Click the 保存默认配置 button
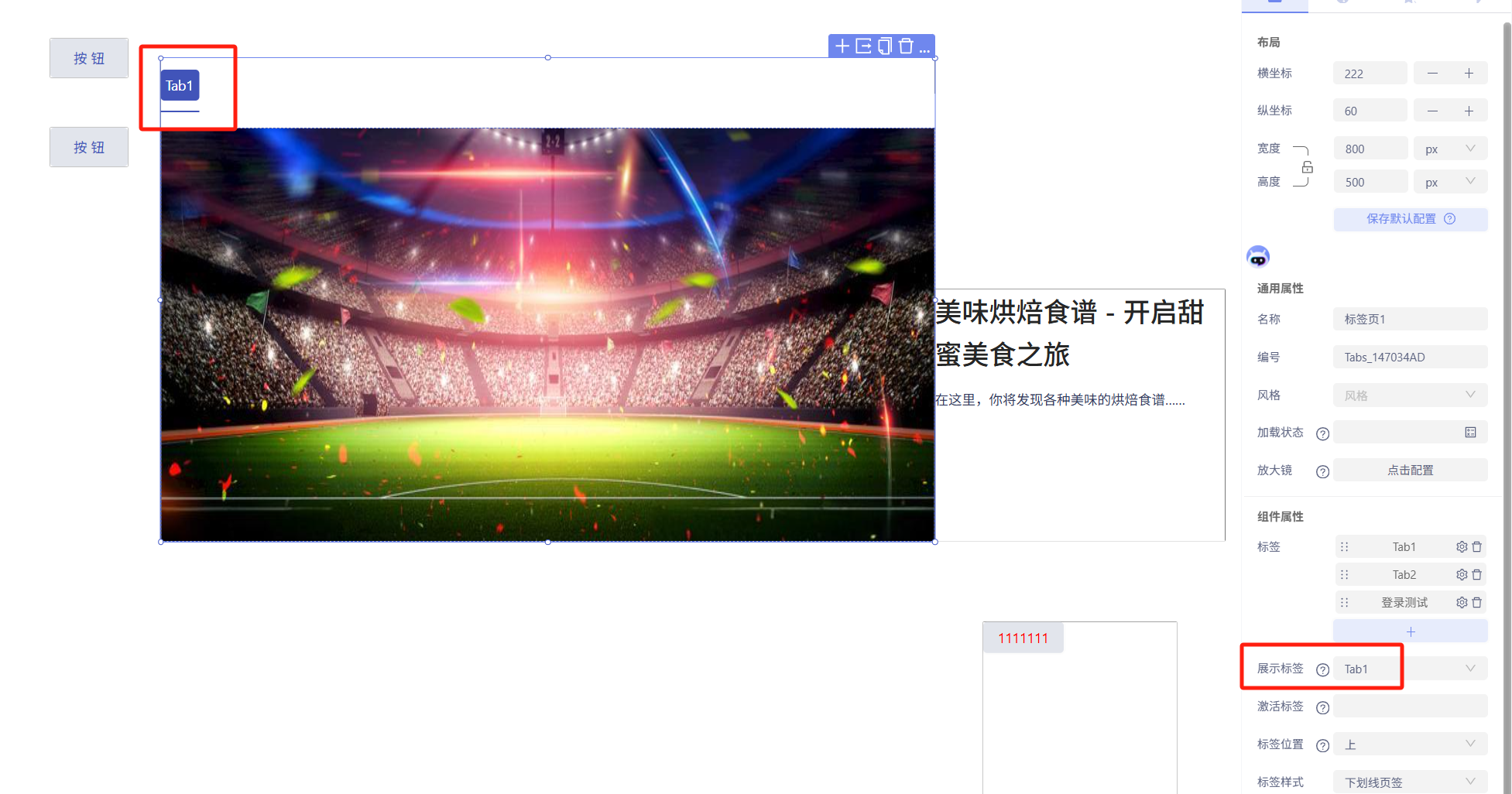Viewport: 1512px width, 794px height. 1411,219
